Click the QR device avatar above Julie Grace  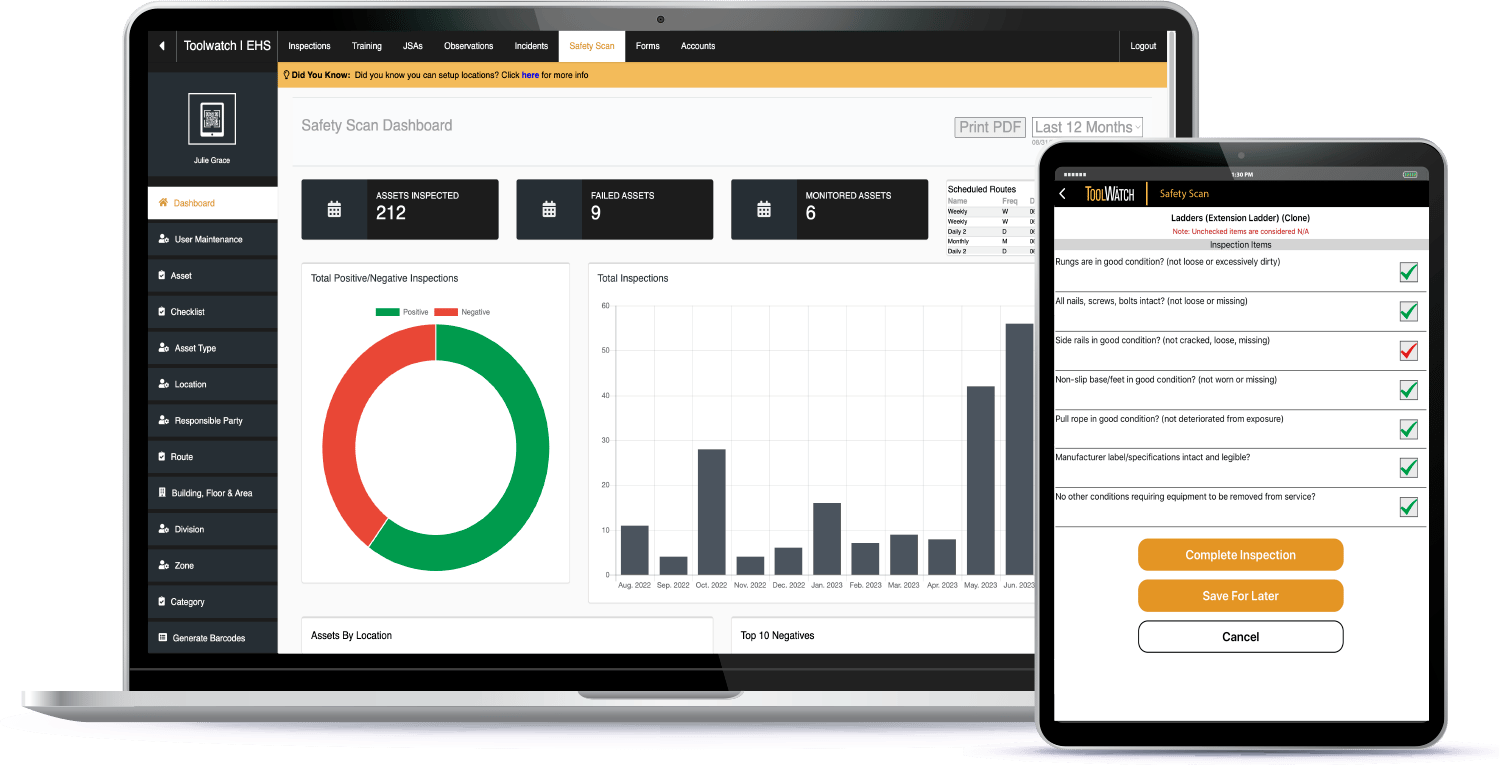click(212, 119)
